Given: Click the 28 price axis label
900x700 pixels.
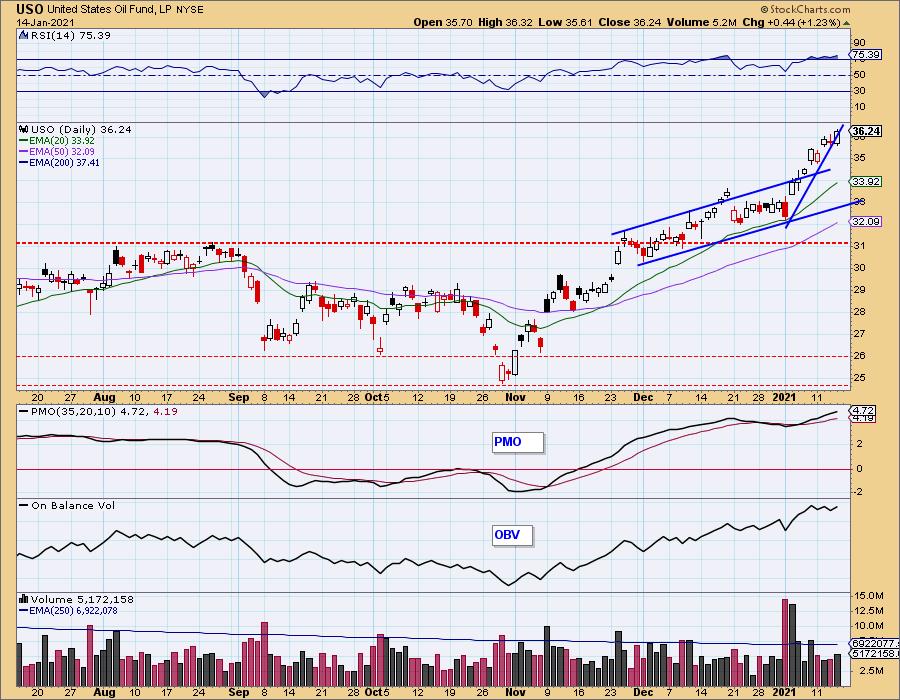Looking at the screenshot, I should (859, 312).
